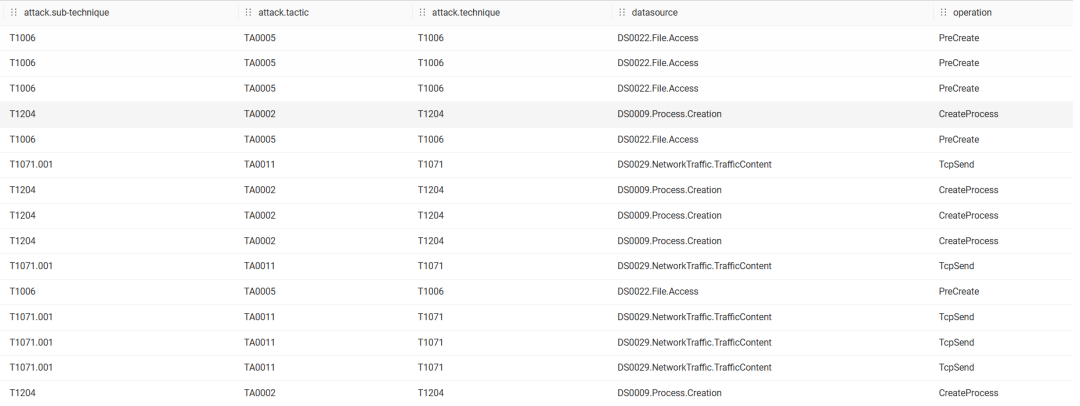Select the topmost TA0011 tactic cell
1080x406 pixels.
[260, 165]
